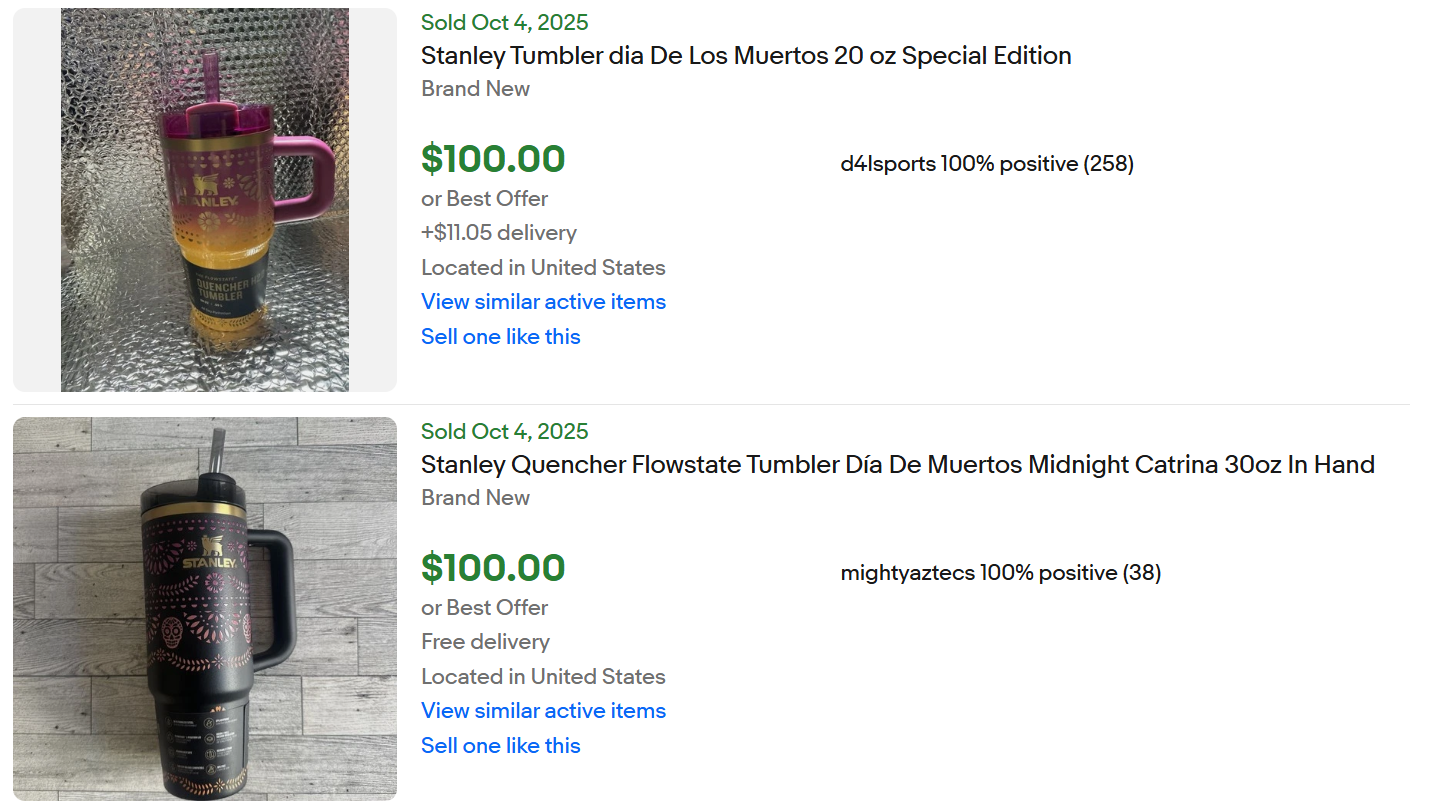Click the $100.00 price of the 20 oz tumbler
1440x810 pixels.
coord(493,159)
